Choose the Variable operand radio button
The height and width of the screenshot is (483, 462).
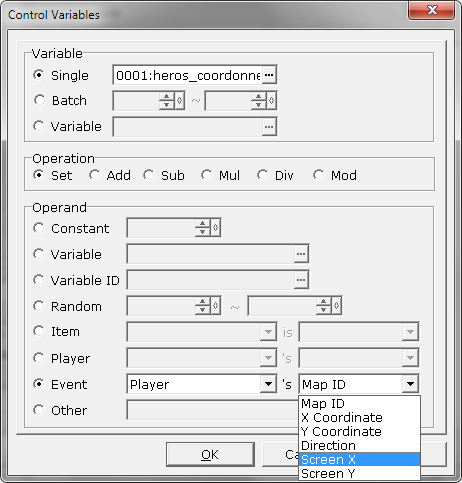[39, 254]
